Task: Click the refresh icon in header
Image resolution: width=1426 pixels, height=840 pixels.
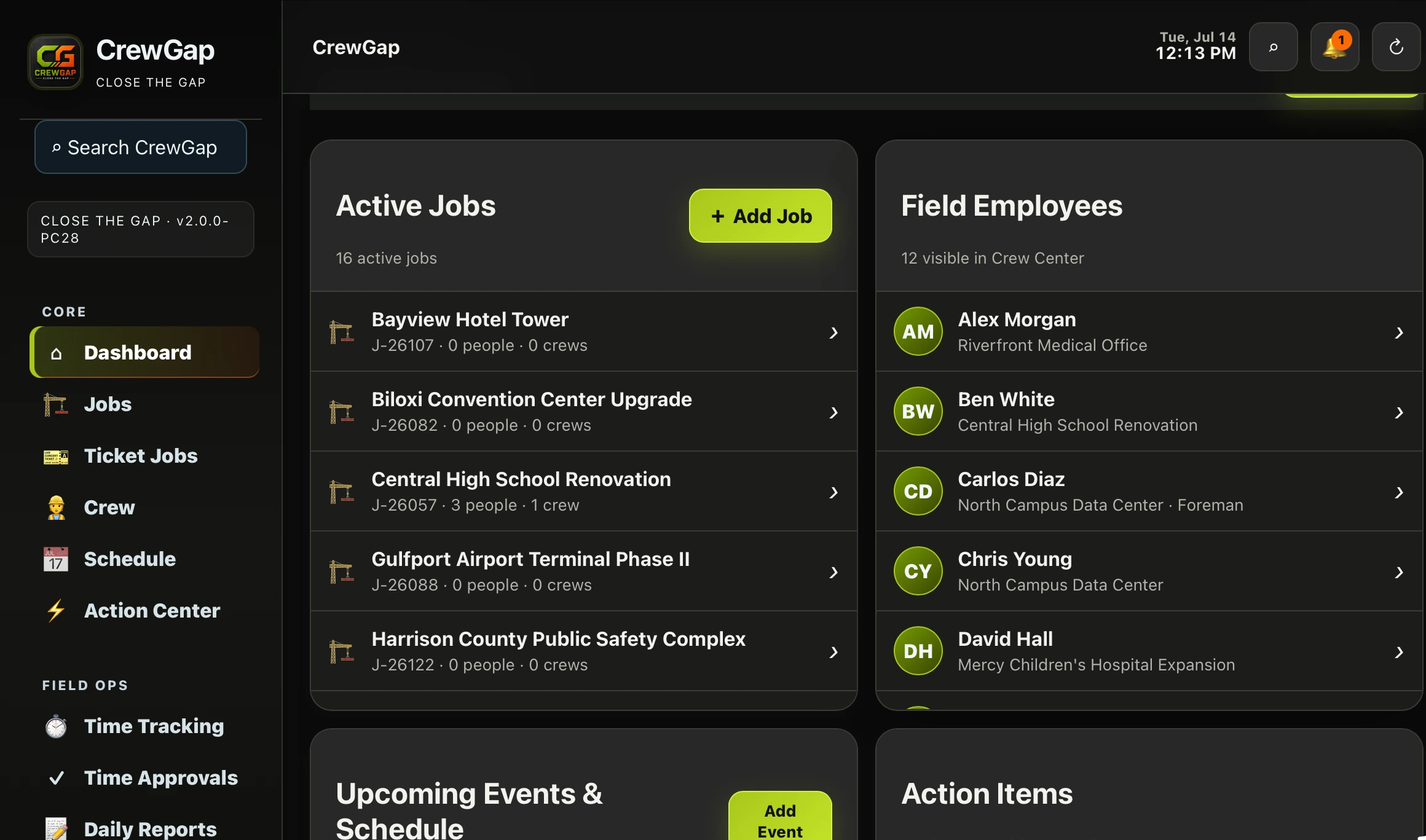Action: [1396, 47]
